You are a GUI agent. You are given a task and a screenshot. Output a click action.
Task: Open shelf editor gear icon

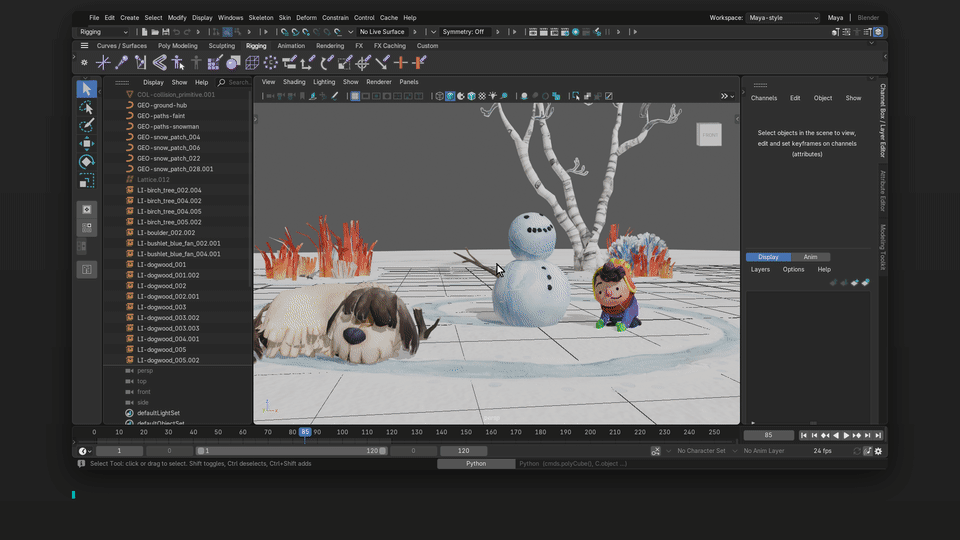[x=84, y=62]
